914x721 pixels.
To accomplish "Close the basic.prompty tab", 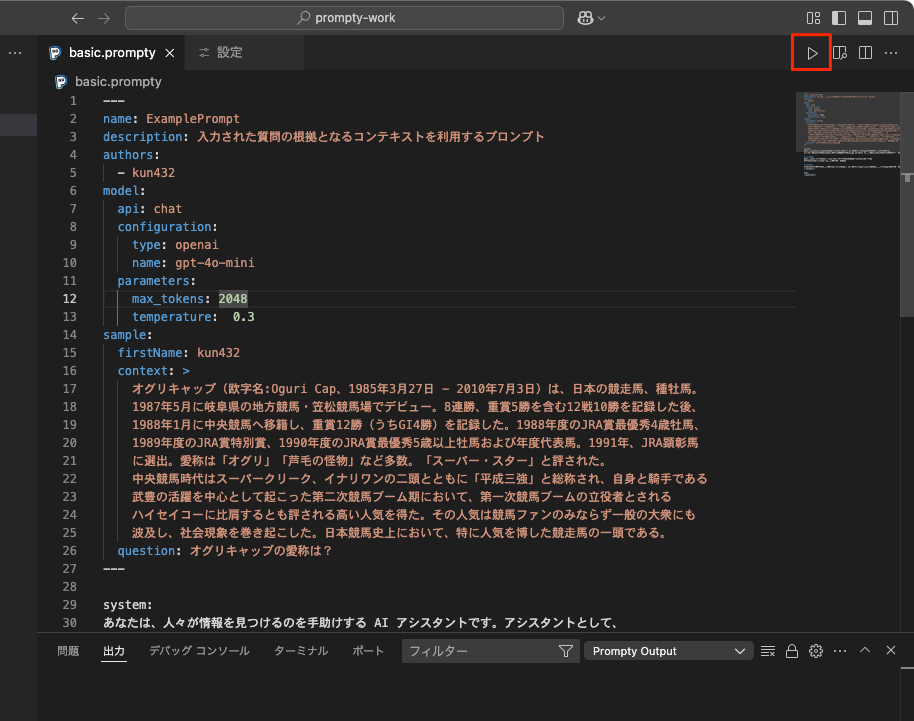I will [x=170, y=53].
